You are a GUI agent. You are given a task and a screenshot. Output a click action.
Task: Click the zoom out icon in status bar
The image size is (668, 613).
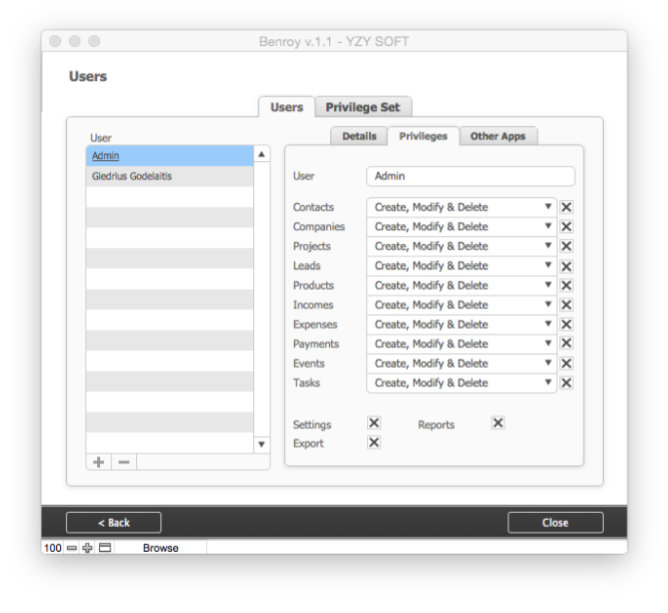pos(72,548)
